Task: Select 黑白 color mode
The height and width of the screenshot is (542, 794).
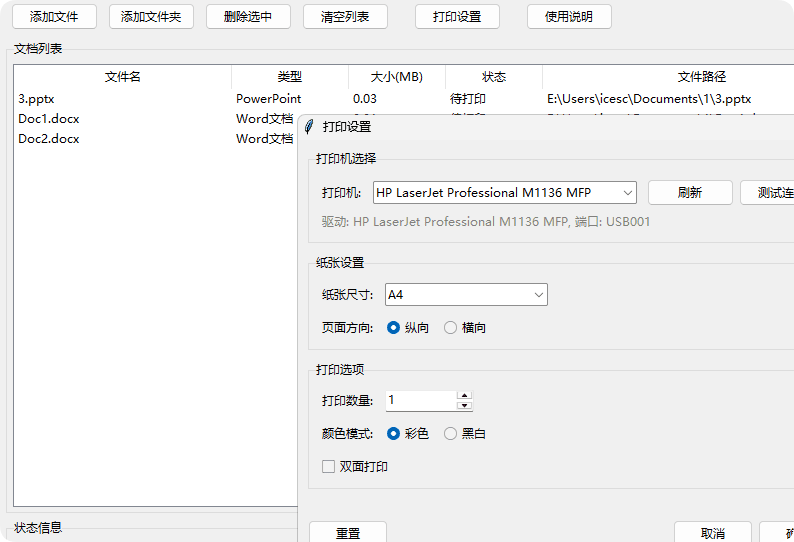Action: coord(465,434)
